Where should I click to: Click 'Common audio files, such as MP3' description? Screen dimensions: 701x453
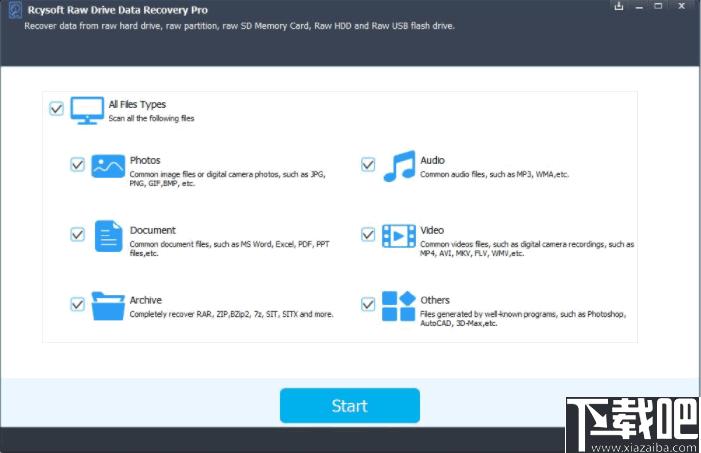click(494, 174)
